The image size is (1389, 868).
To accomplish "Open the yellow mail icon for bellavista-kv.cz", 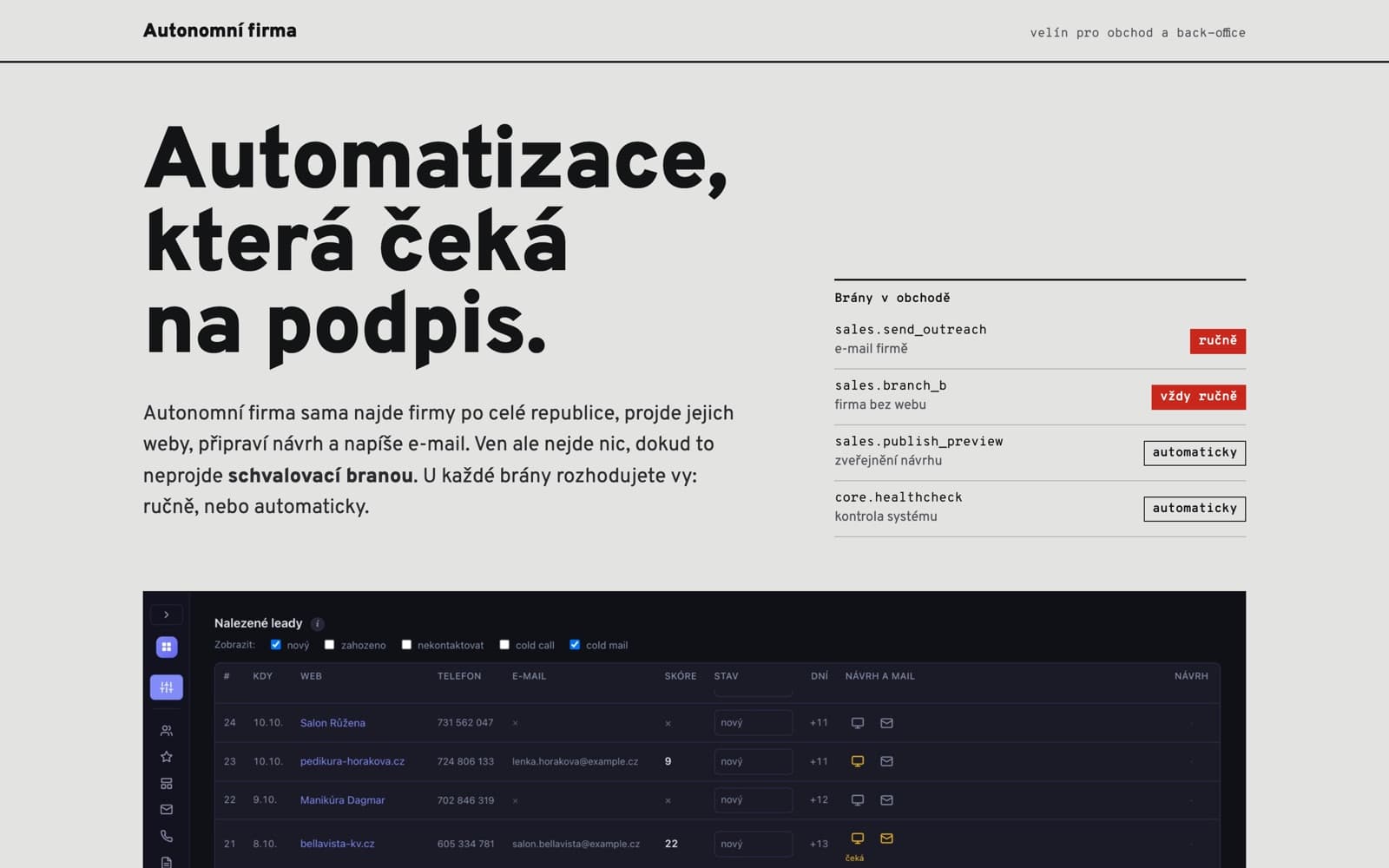I will [886, 838].
